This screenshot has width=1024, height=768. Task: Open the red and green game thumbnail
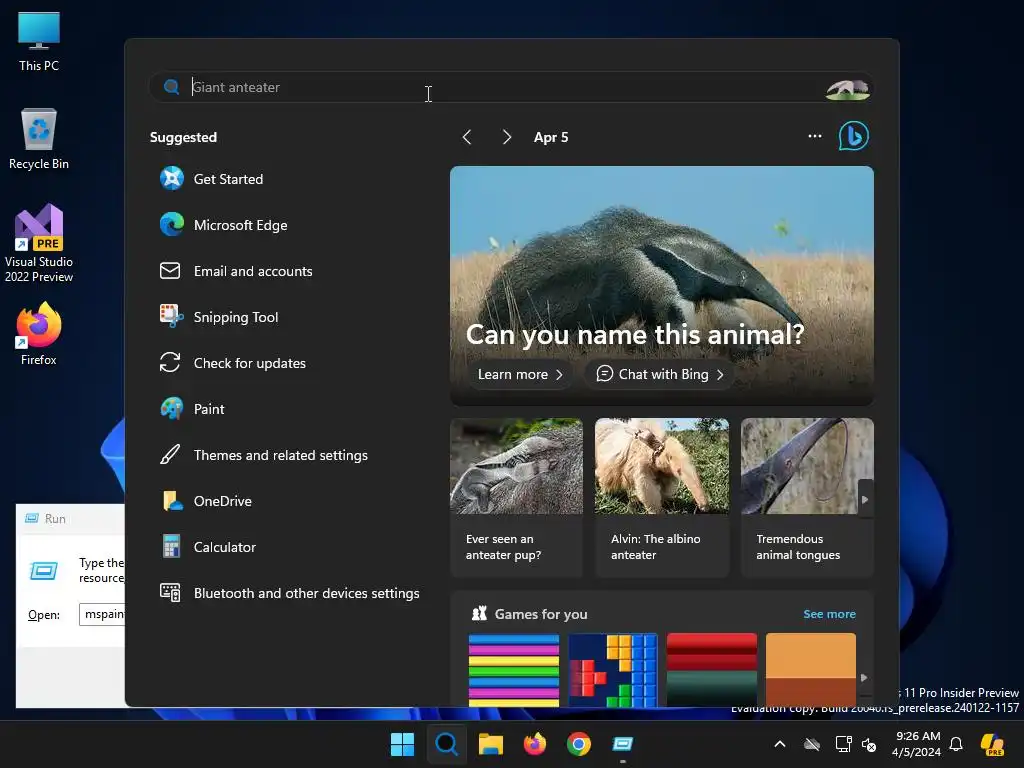712,670
